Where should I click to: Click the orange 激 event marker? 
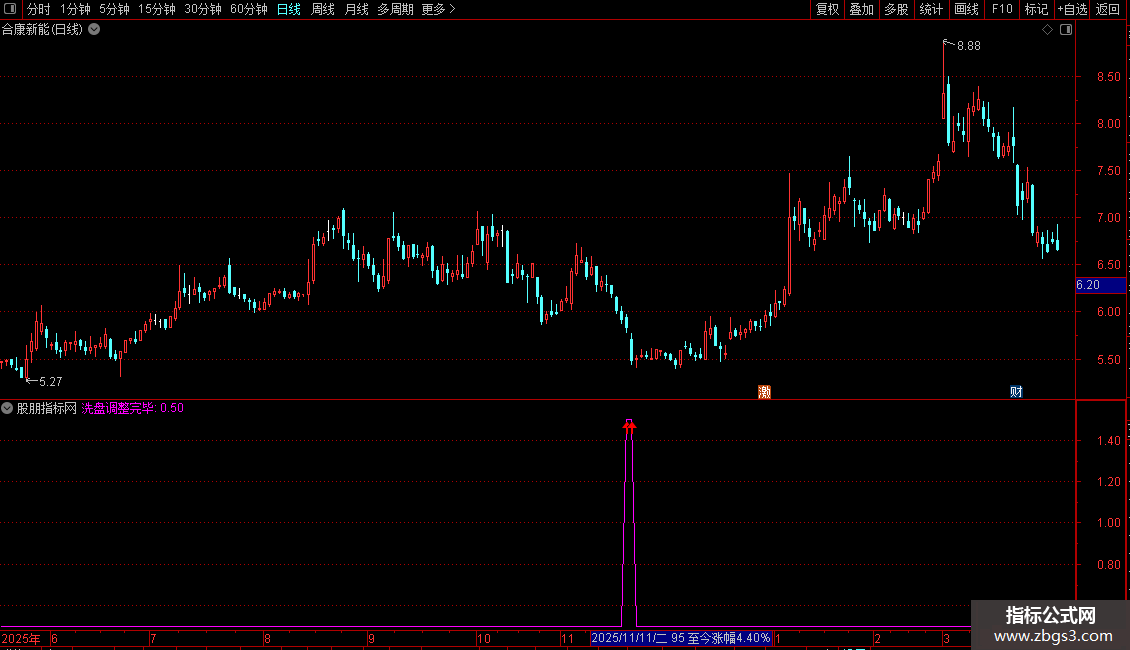[765, 391]
